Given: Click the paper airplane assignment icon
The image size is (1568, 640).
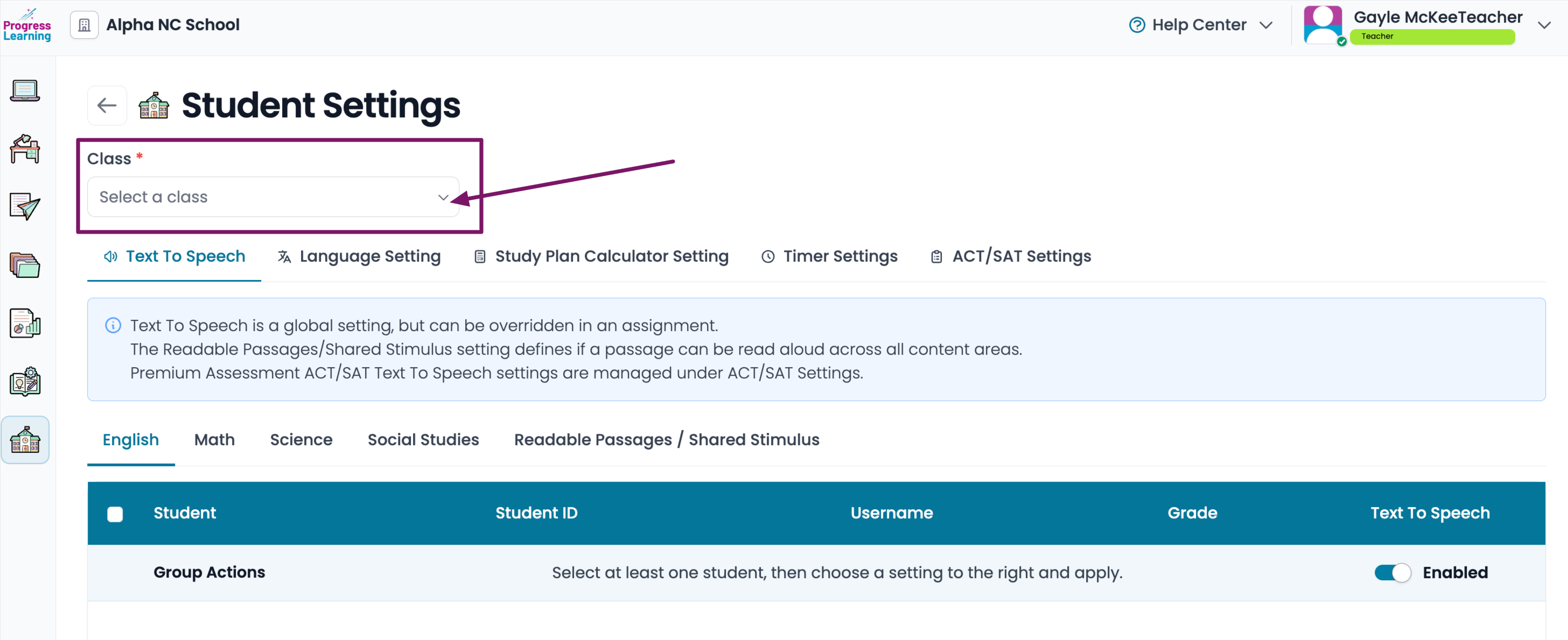Looking at the screenshot, I should tap(25, 207).
